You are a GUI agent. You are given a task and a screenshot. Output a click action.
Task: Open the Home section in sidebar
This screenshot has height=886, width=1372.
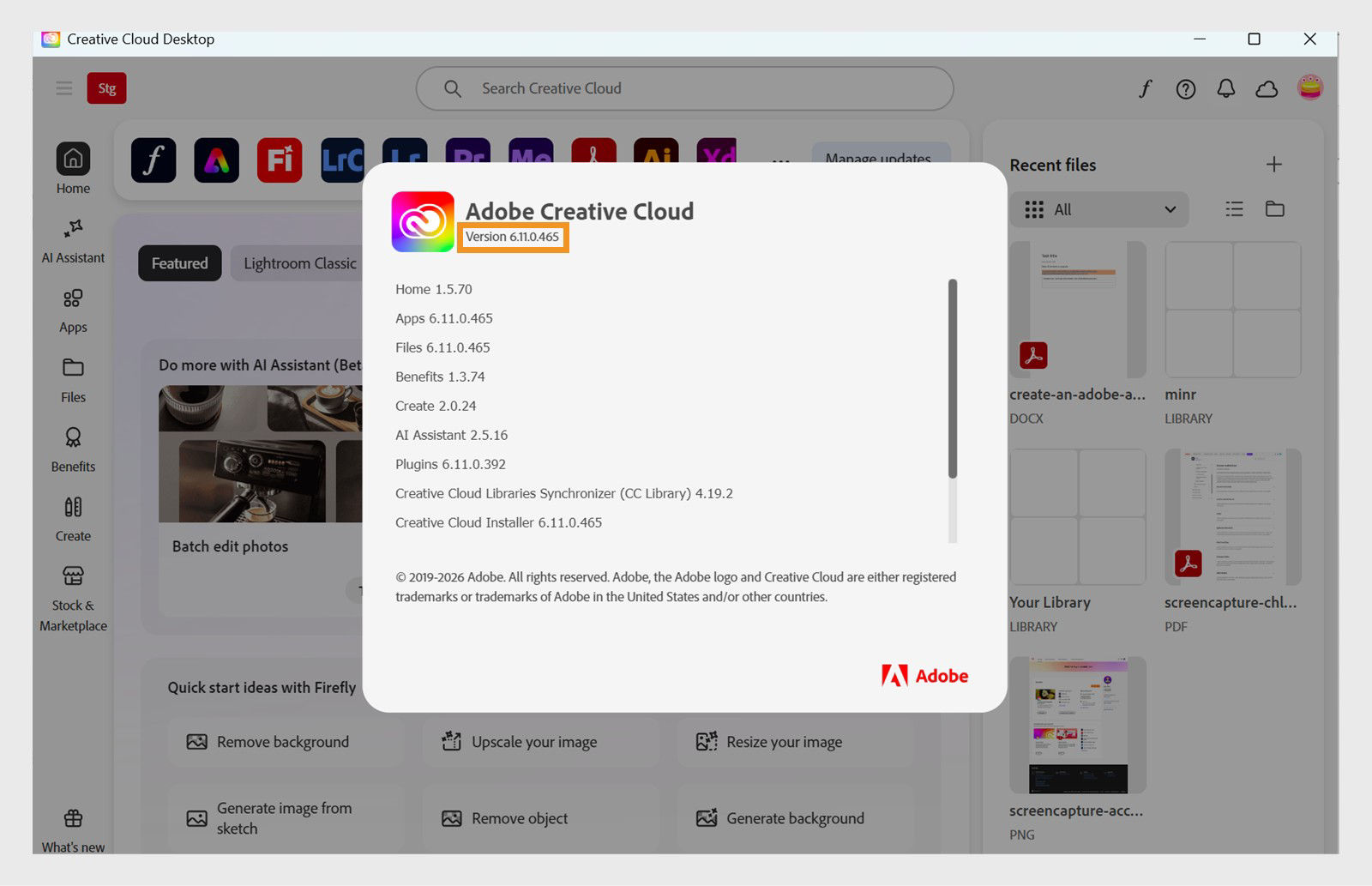point(73,169)
